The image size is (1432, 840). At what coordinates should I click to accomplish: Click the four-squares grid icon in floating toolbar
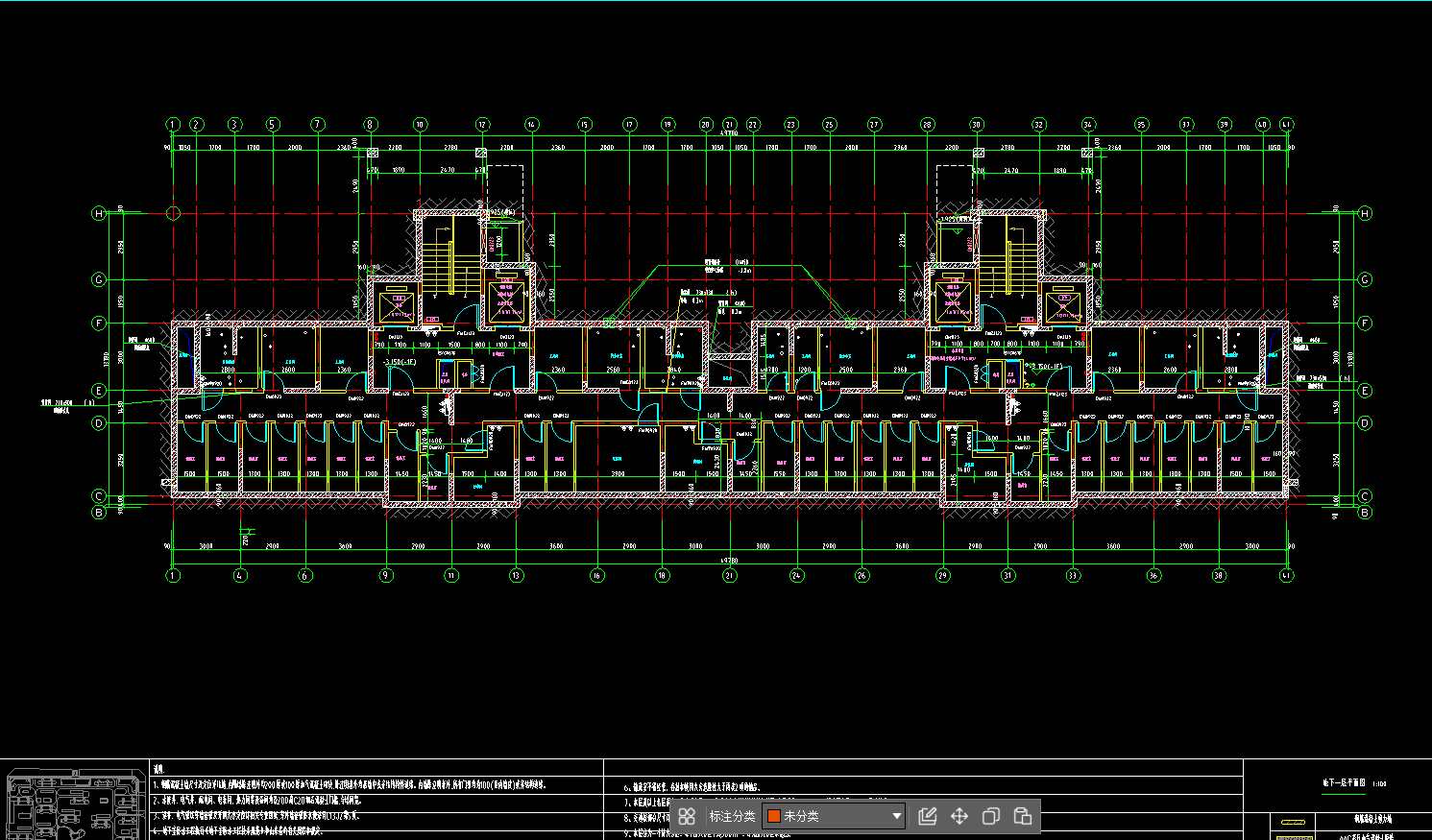pyautogui.click(x=687, y=816)
